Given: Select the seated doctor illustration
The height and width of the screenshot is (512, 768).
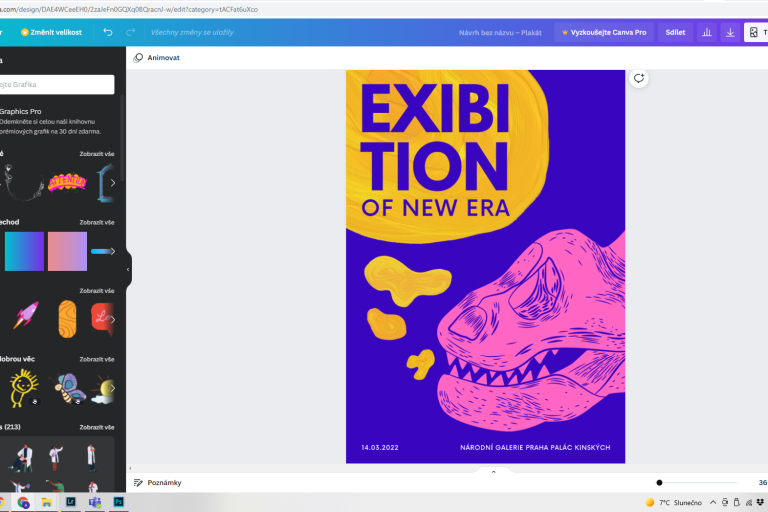Looking at the screenshot, I should (x=22, y=459).
